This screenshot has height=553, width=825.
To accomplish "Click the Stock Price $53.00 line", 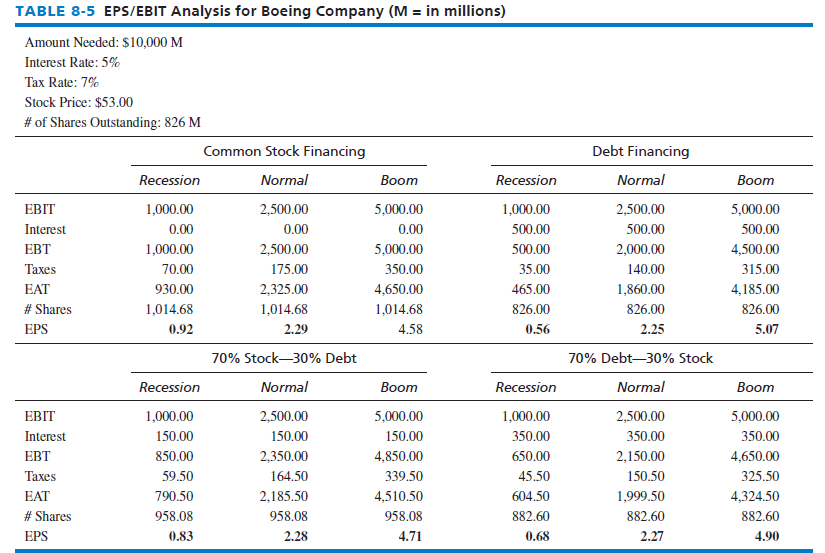I will coord(79,103).
